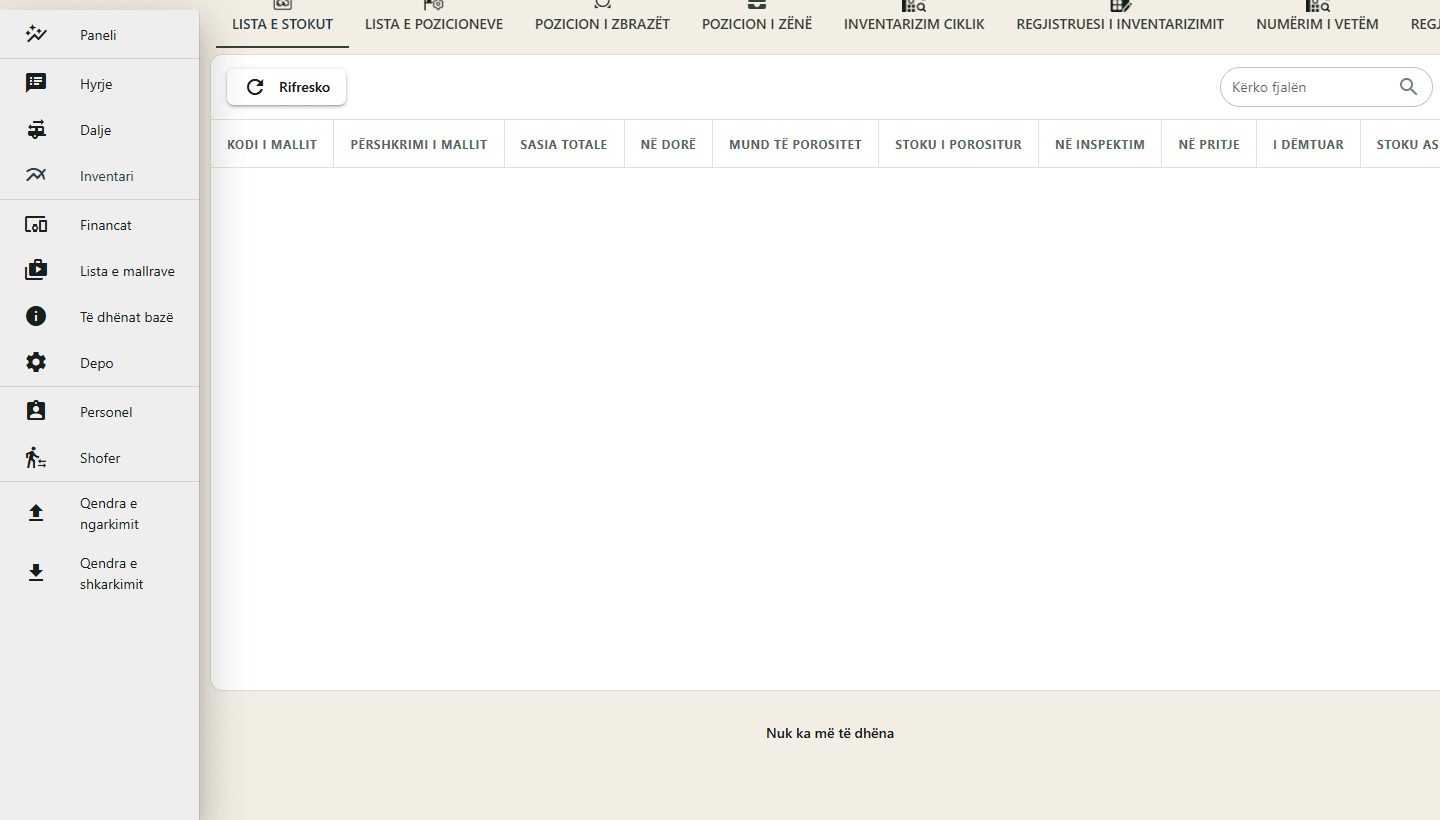Click the Në Dorë column header

668,144
